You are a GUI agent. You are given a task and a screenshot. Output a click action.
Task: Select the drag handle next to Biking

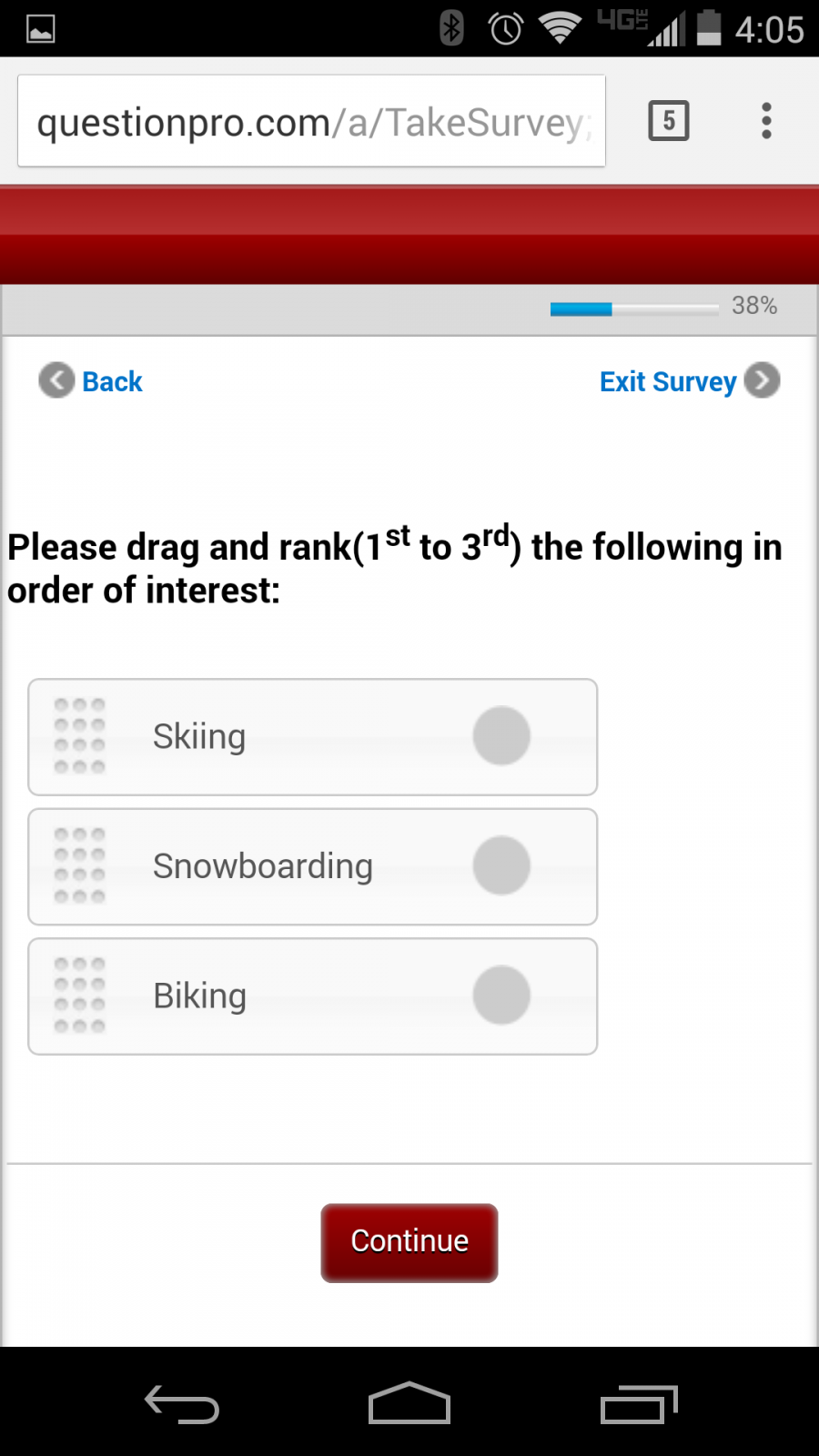(x=79, y=996)
